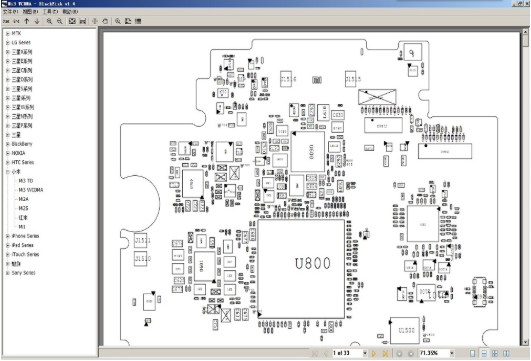
Task: Click the iPad Series tree label
Action: point(23,245)
